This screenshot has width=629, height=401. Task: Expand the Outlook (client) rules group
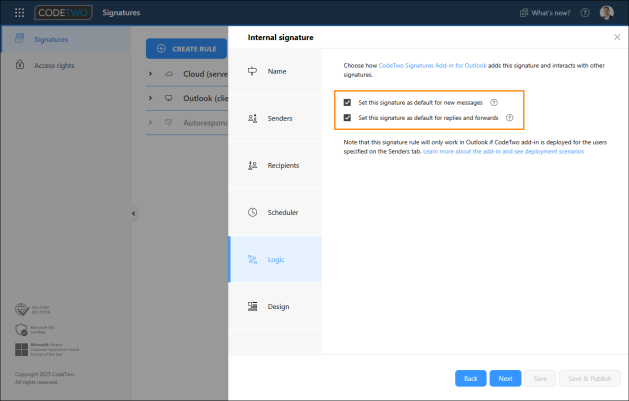[150, 98]
